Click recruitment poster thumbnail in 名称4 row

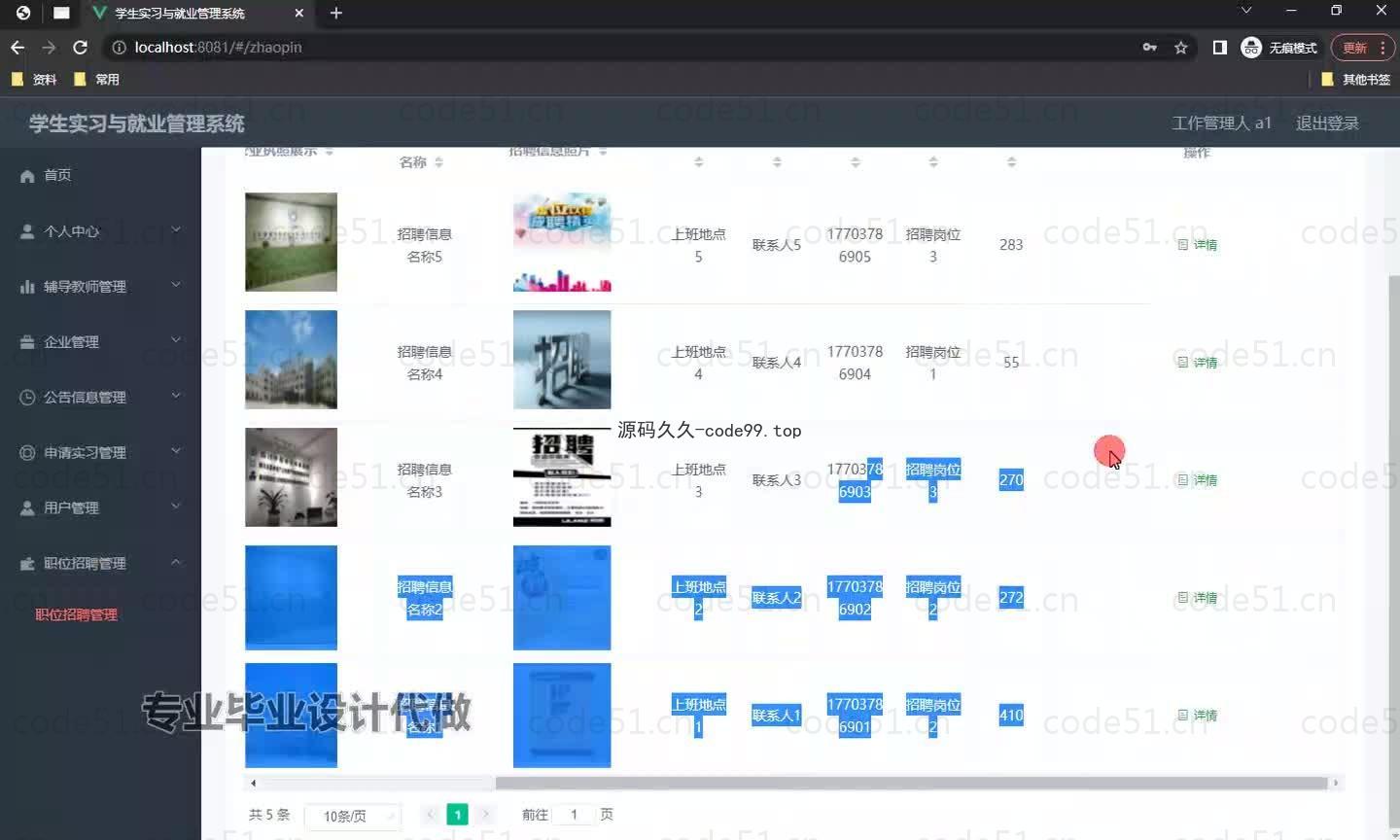pyautogui.click(x=562, y=360)
